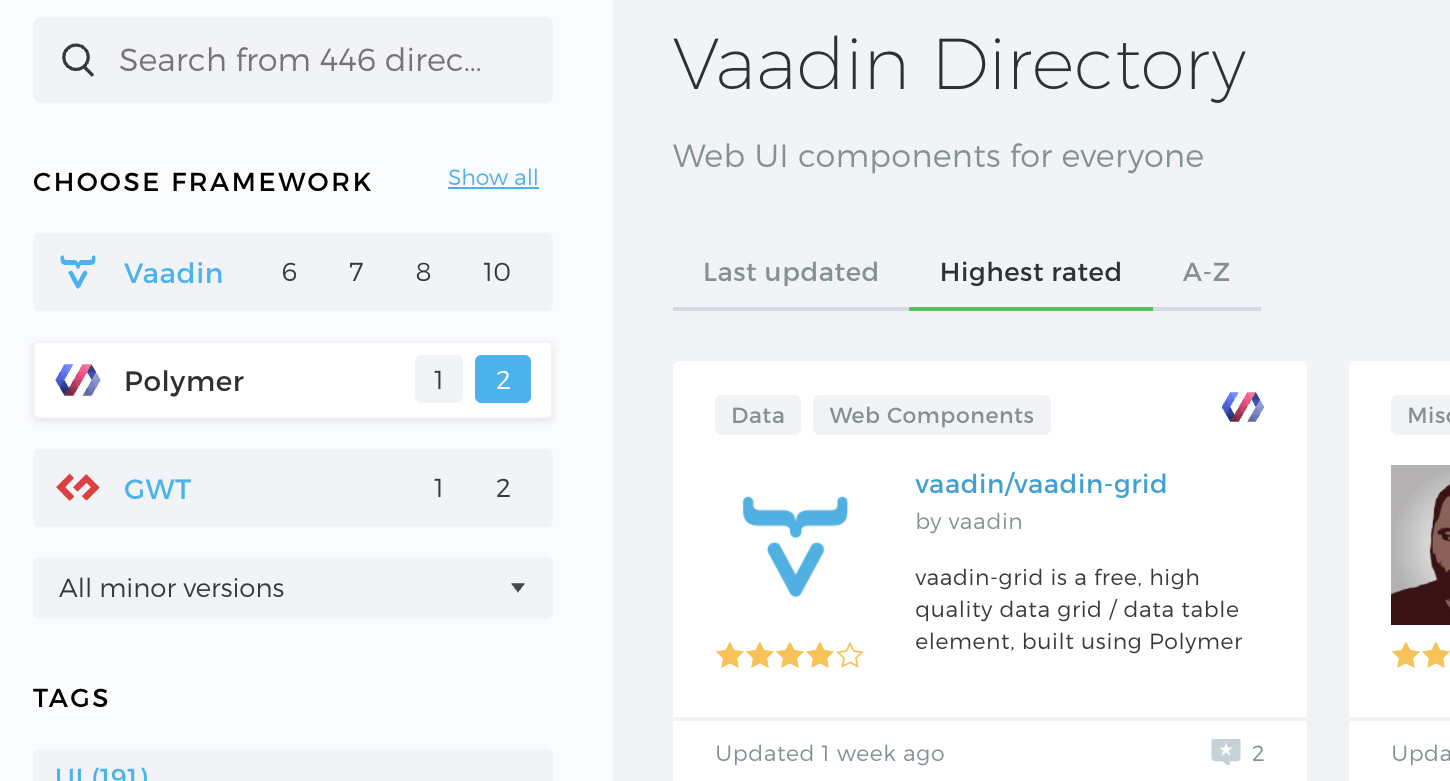Open the All minor versions dropdown
Image resolution: width=1450 pixels, height=781 pixels.
coord(293,588)
